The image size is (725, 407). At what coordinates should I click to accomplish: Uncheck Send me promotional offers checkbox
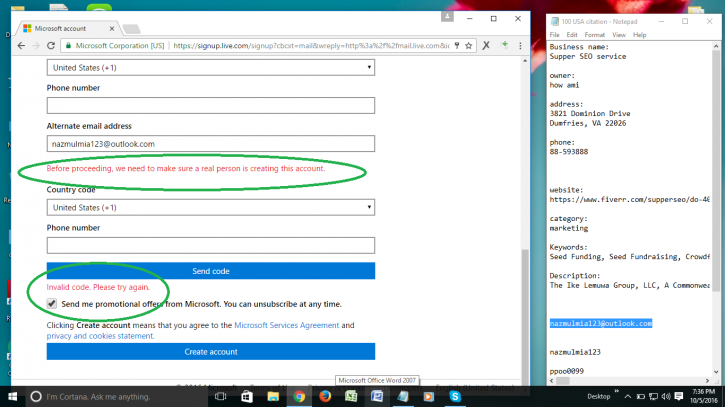[52, 304]
